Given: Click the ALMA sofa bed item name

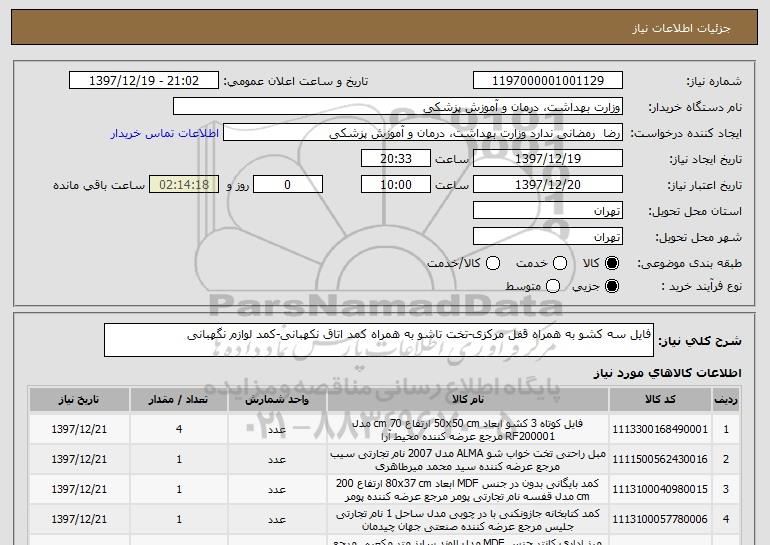Looking at the screenshot, I should pos(468,460).
